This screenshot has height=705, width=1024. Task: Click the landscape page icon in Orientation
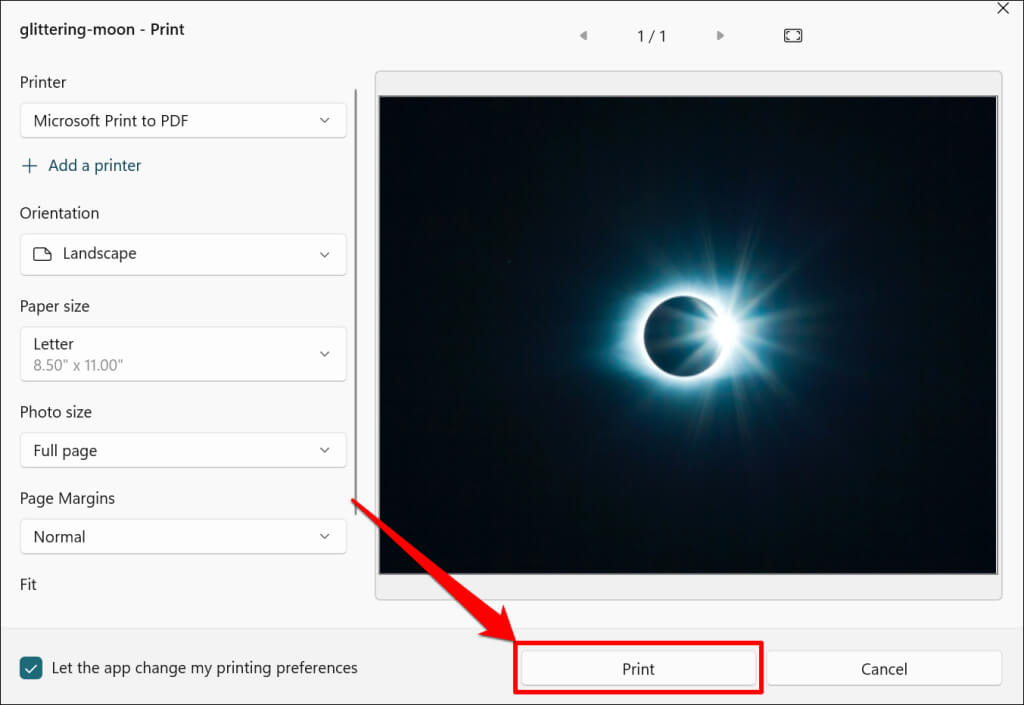(42, 254)
